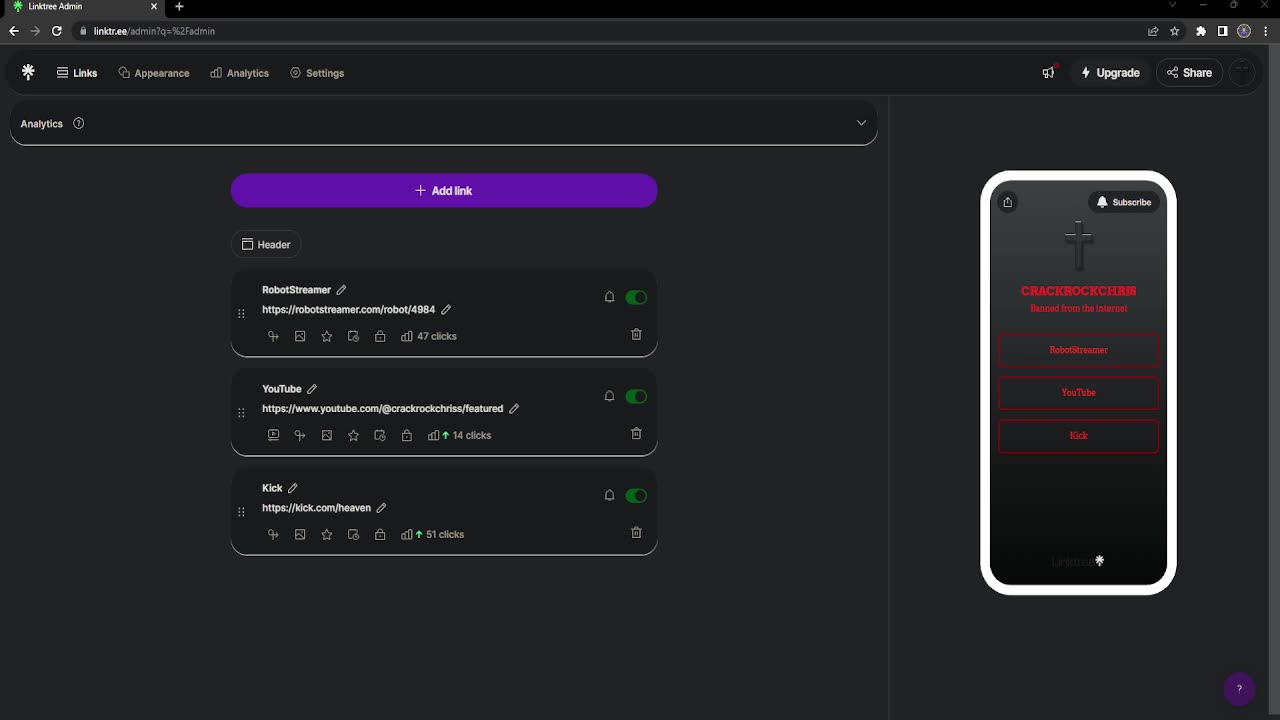The width and height of the screenshot is (1280, 720).
Task: Lock the Kick link
Action: coord(380,534)
